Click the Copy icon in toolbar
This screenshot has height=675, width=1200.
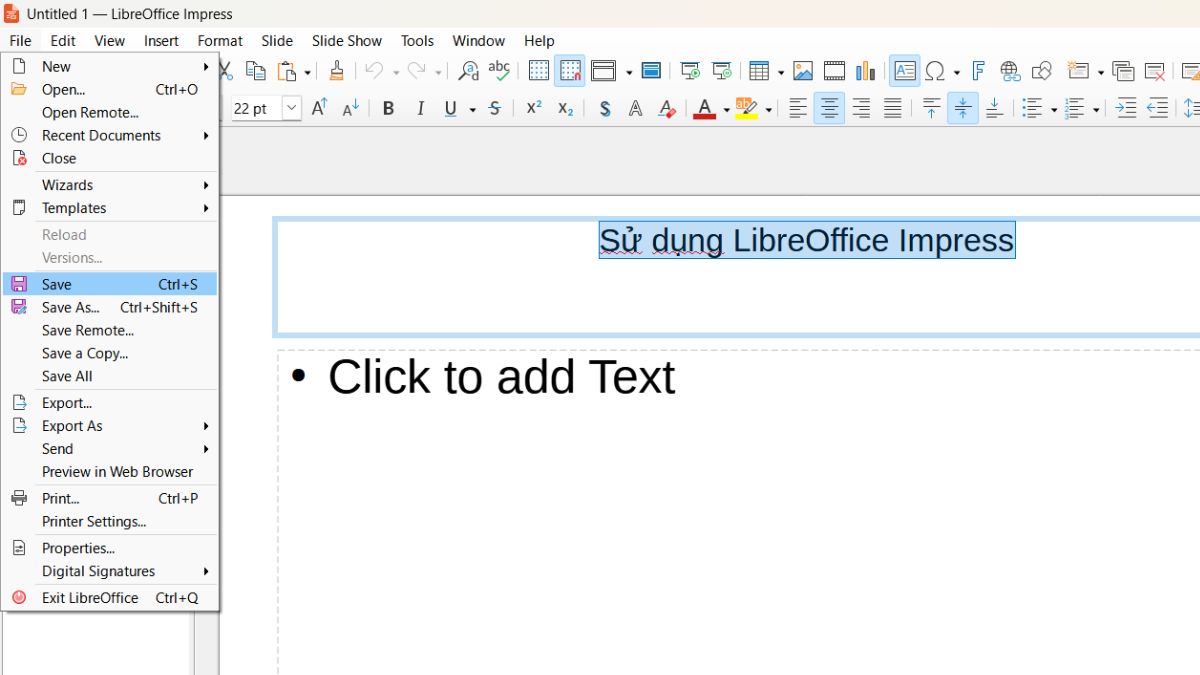tap(256, 71)
